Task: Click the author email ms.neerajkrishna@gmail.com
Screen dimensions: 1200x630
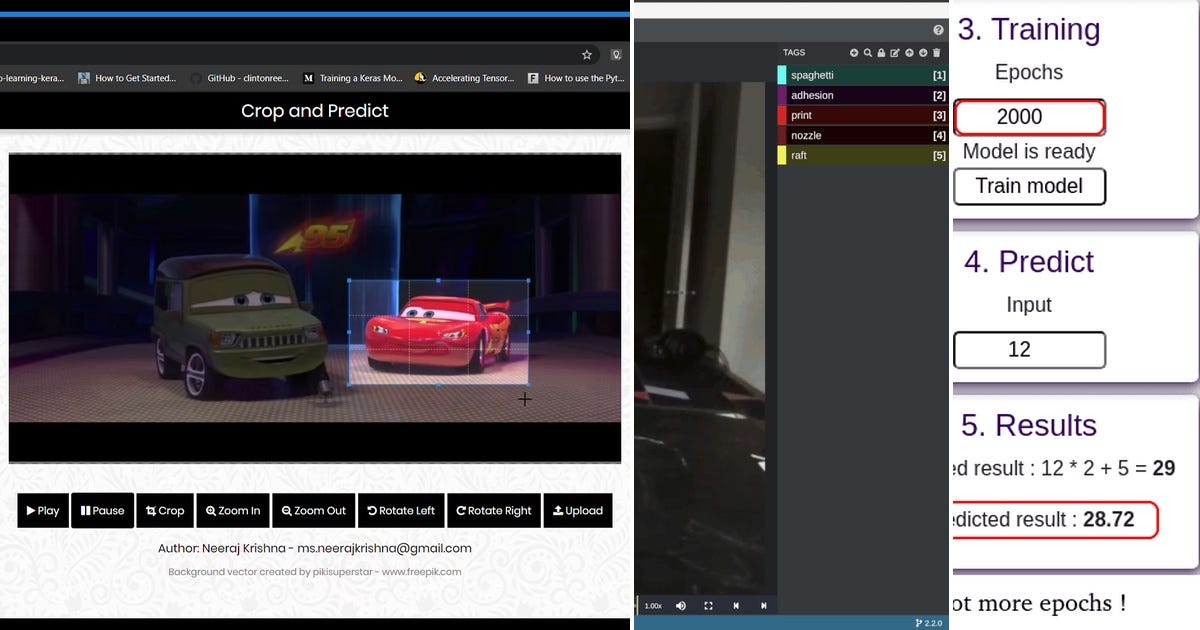Action: 384,548
